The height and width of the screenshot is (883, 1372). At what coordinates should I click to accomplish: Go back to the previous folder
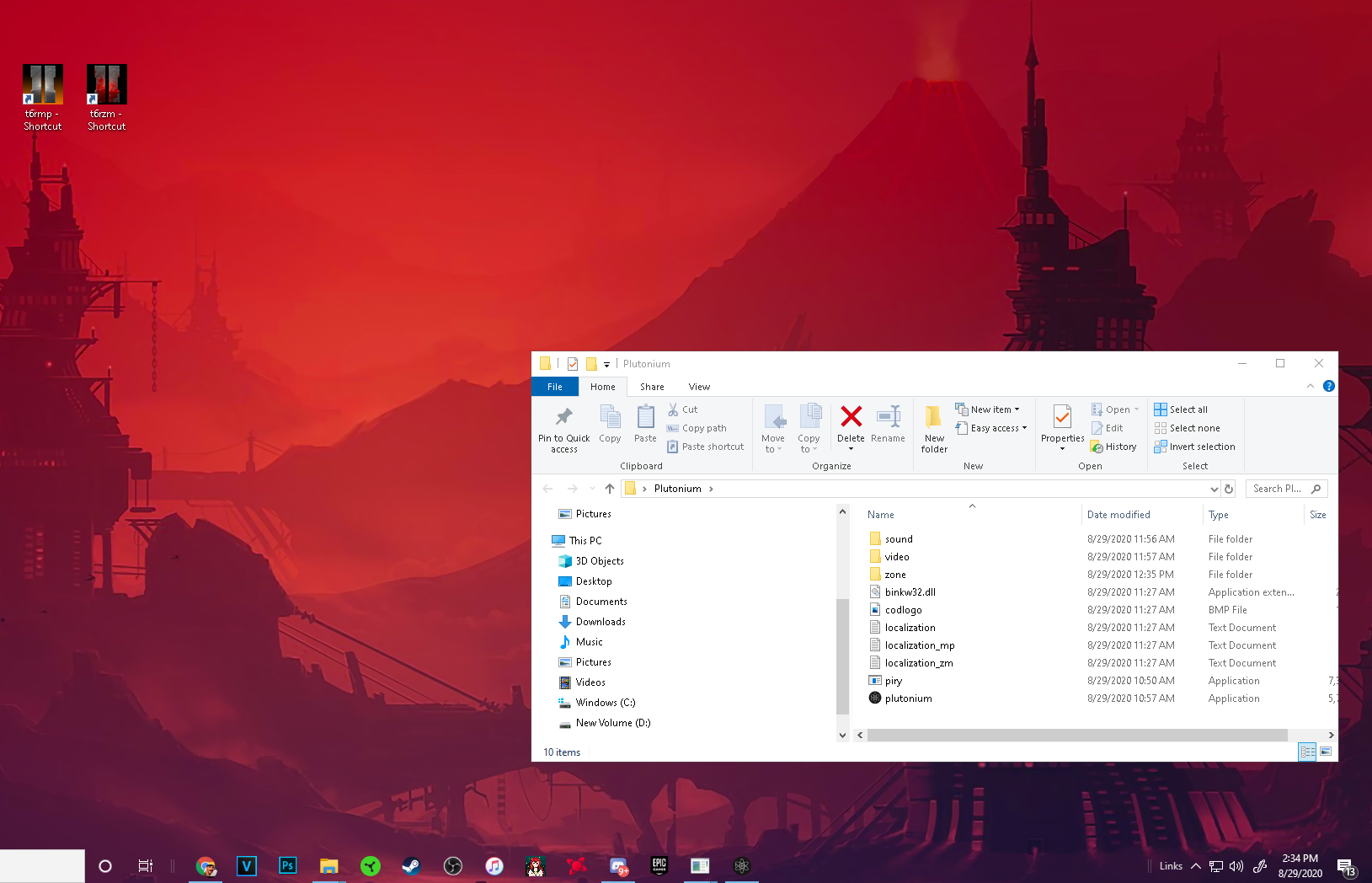point(547,489)
